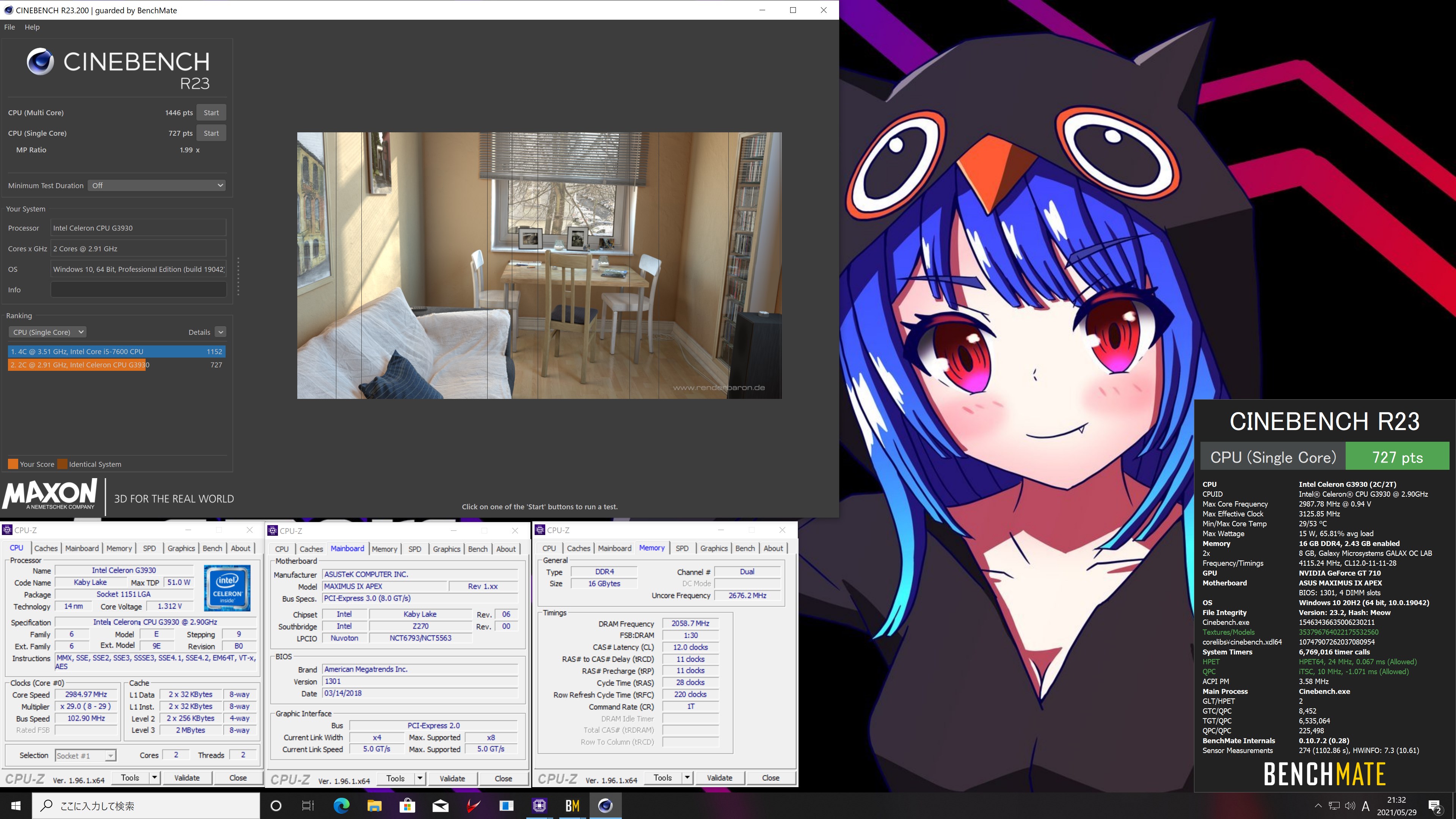The height and width of the screenshot is (819, 1456).
Task: Open SPD tab in first CPU-Z window
Action: 149,548
